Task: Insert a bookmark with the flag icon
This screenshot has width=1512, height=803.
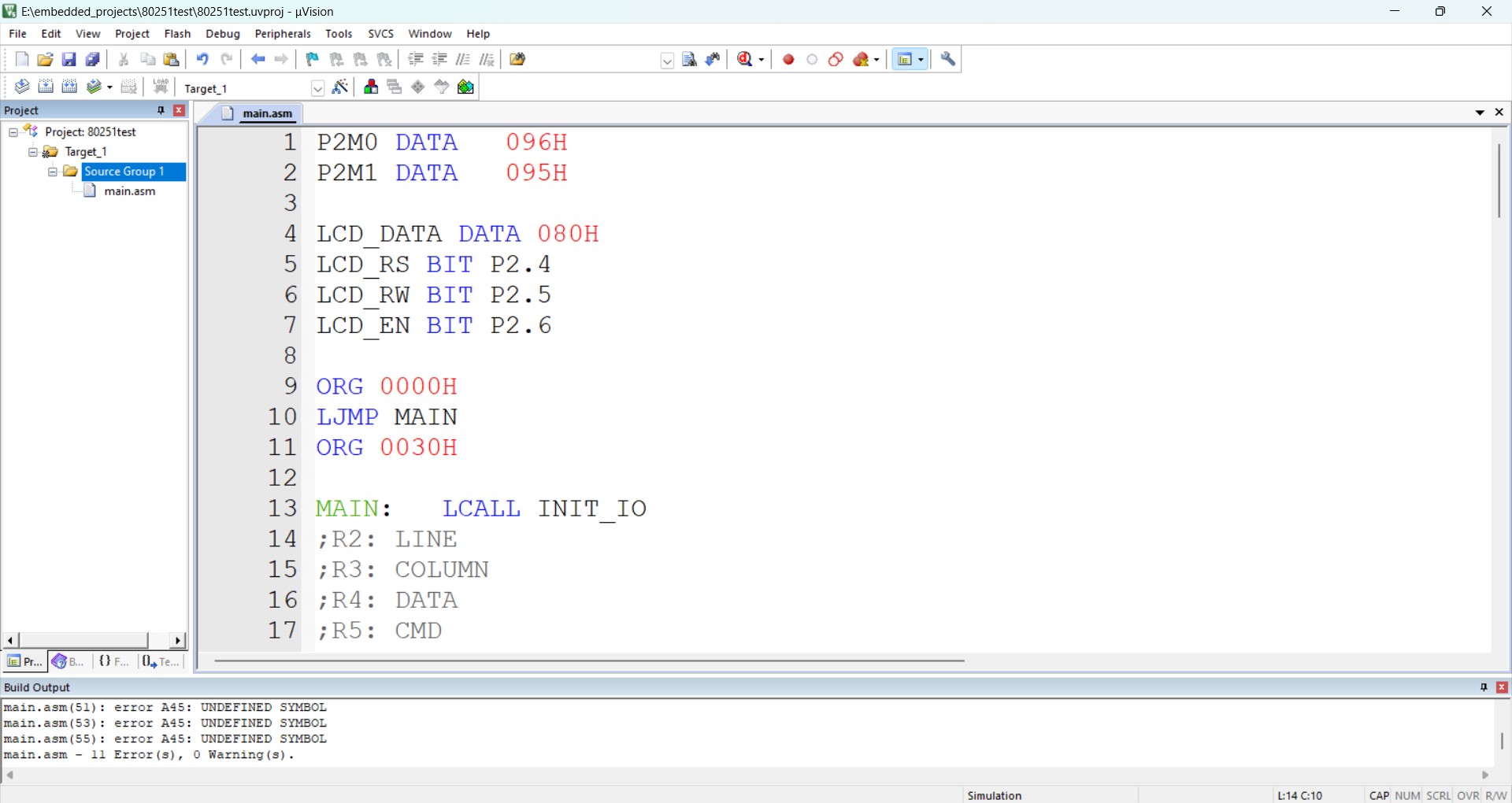Action: (313, 60)
